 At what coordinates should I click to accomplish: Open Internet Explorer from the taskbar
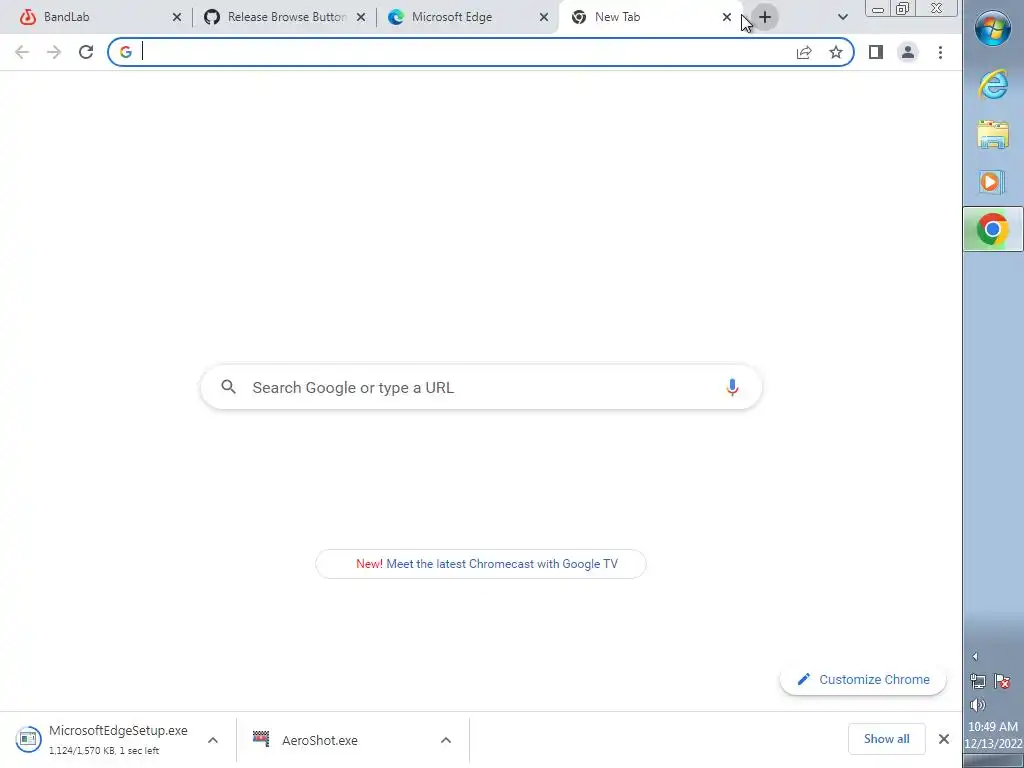pos(993,85)
